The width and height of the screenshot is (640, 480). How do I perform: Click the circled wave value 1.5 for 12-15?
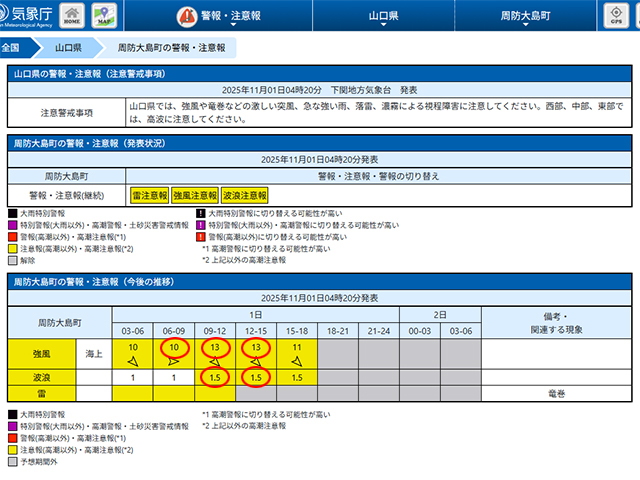coord(256,378)
